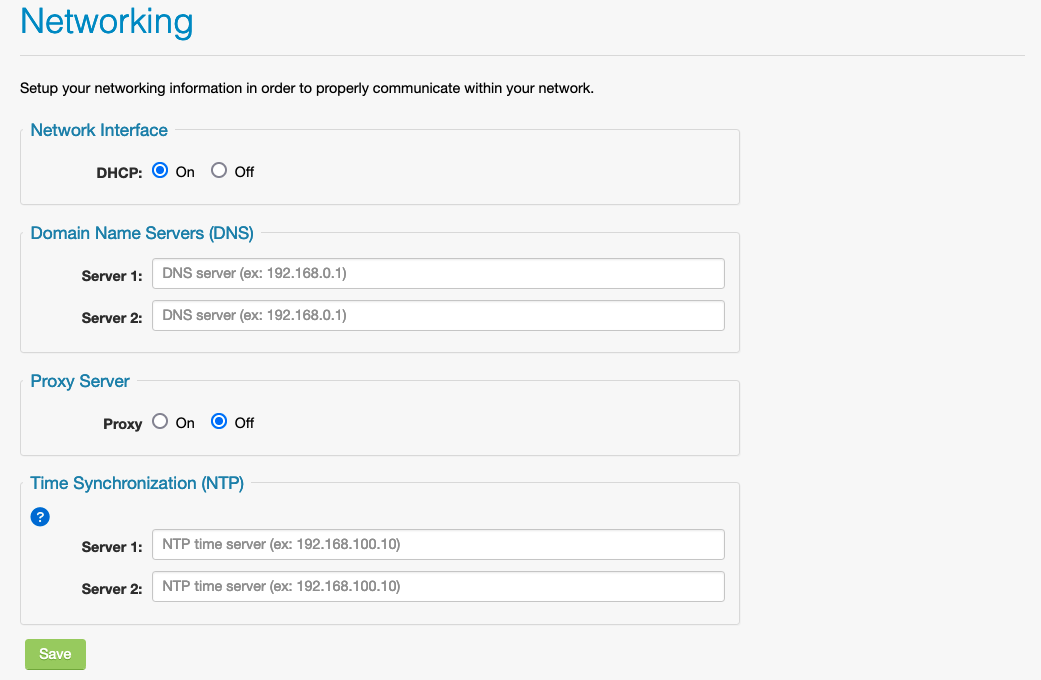Select Off for the Proxy server
Screen dimensions: 1041x680
click(x=218, y=421)
